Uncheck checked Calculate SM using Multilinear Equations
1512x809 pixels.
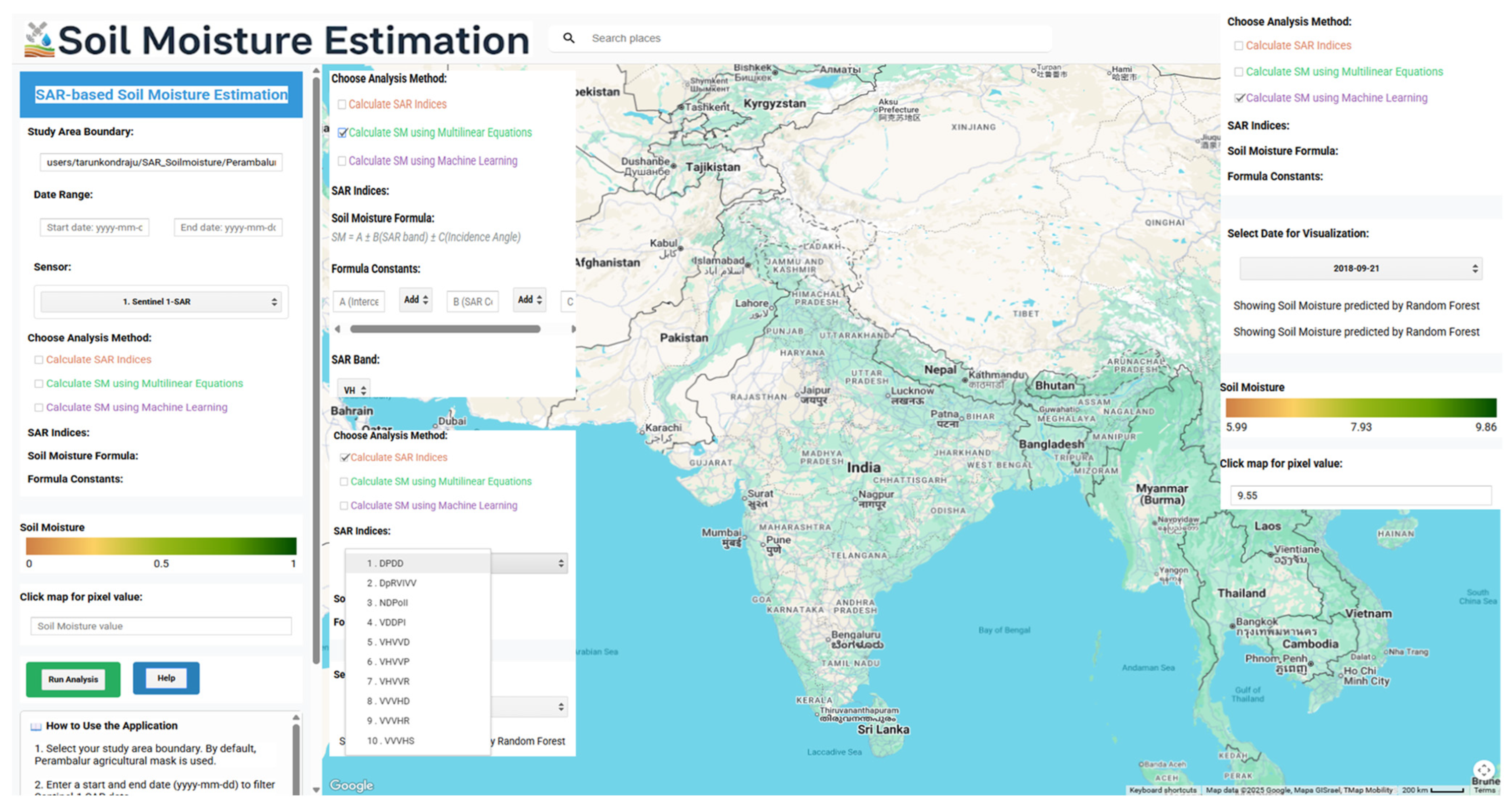tap(343, 133)
